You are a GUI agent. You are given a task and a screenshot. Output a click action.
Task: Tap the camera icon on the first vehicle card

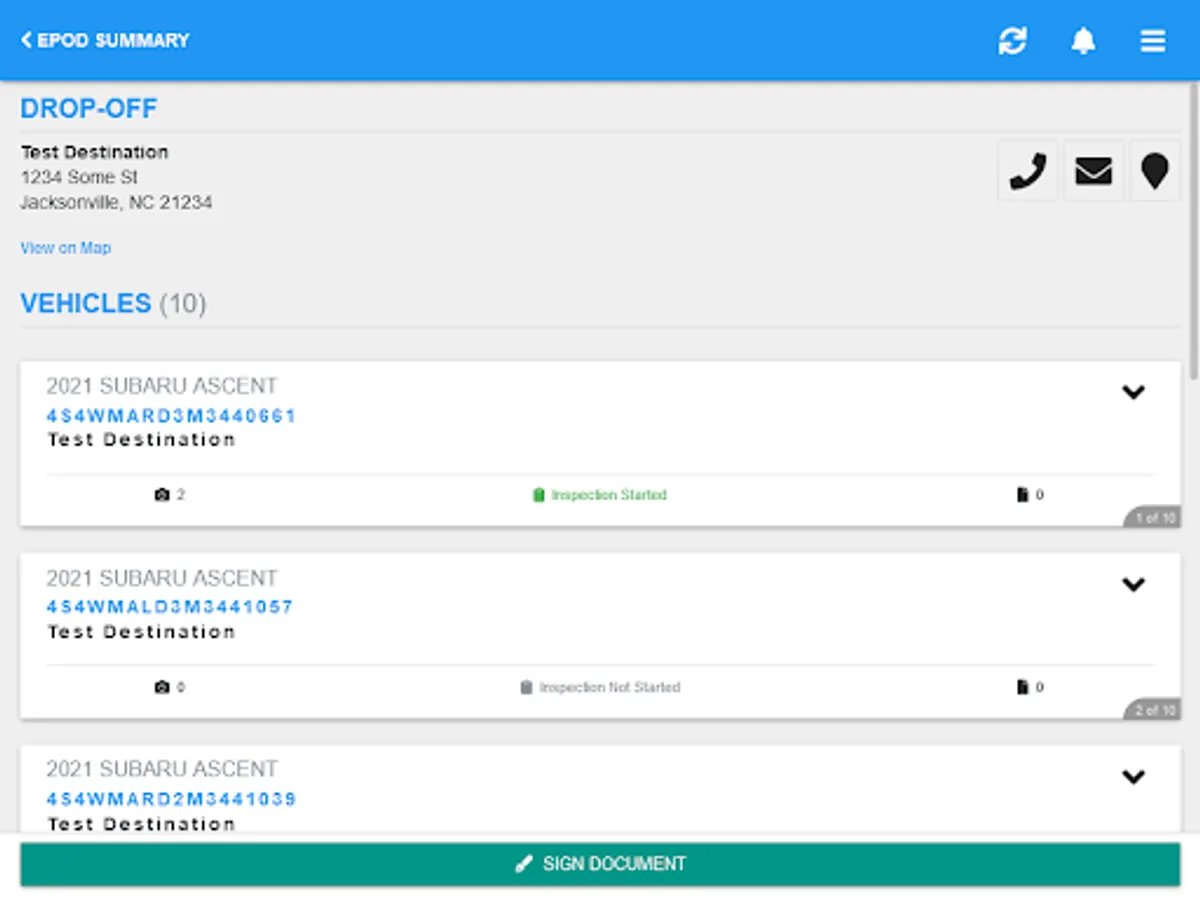tap(161, 493)
